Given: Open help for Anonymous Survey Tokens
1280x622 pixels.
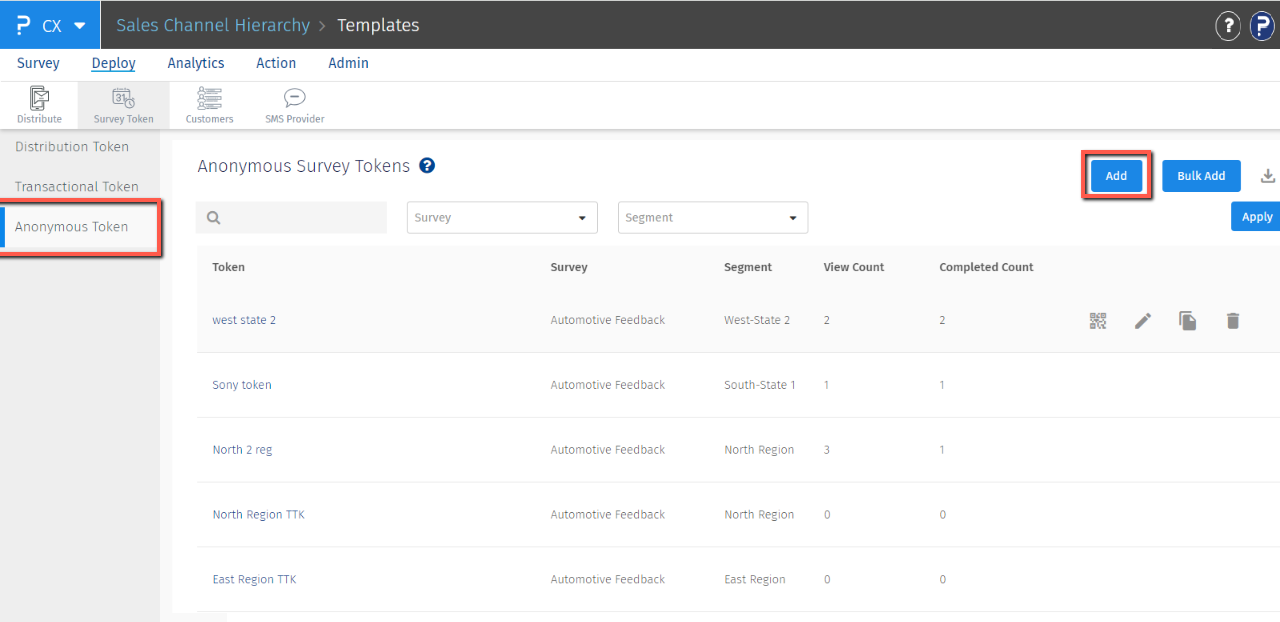Looking at the screenshot, I should [x=427, y=166].
